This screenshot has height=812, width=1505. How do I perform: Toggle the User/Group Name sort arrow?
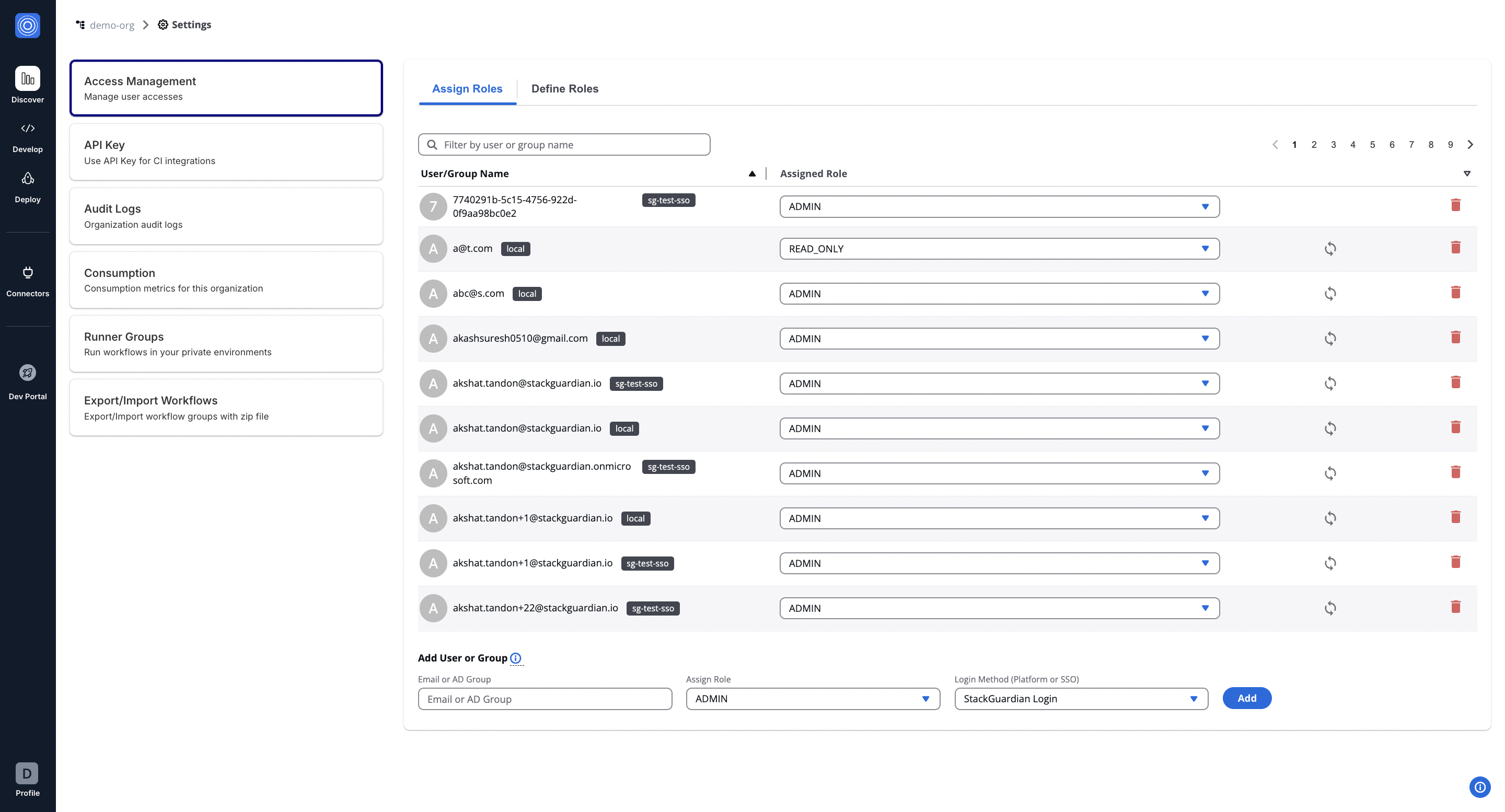coord(752,173)
